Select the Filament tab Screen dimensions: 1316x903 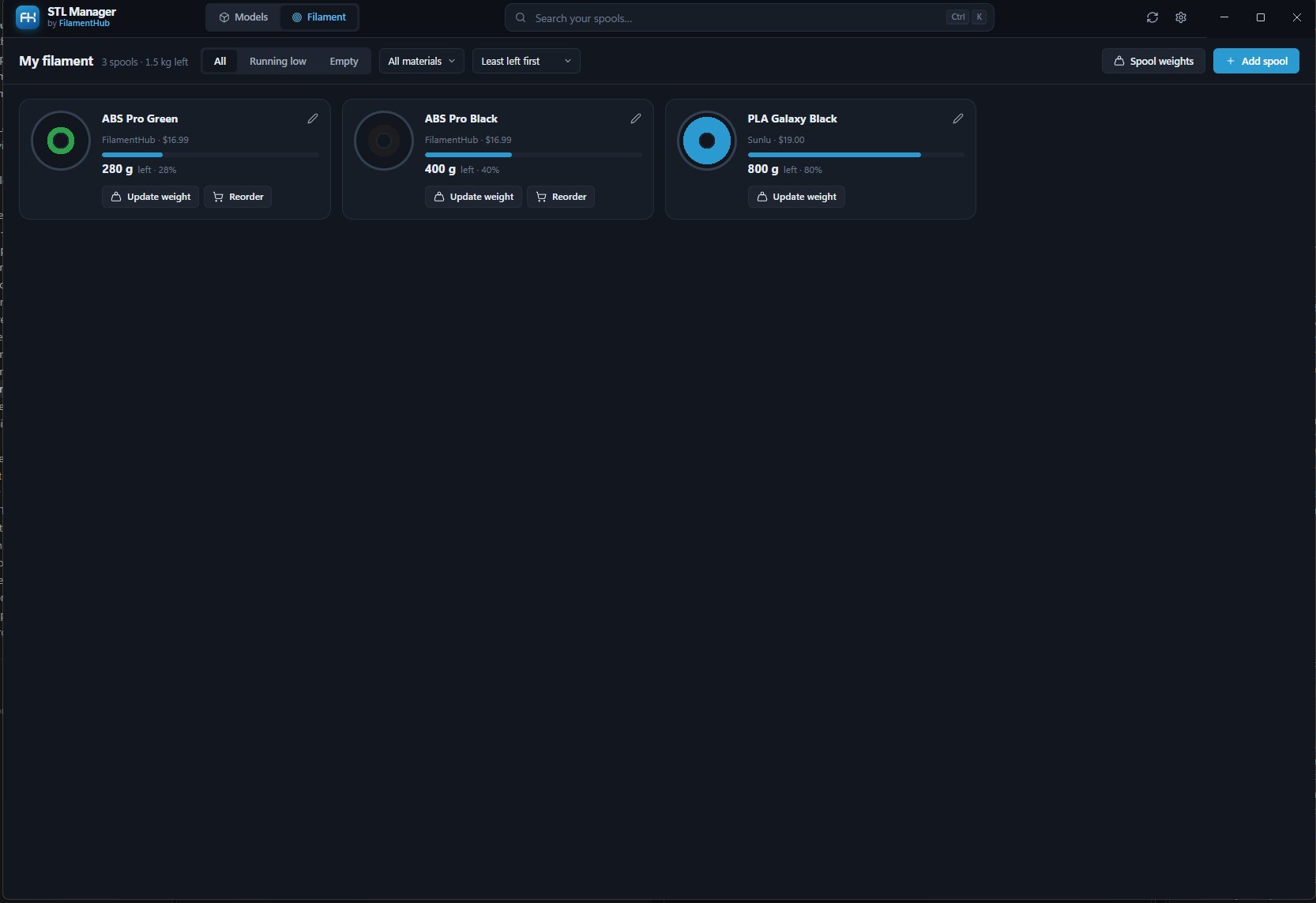[x=319, y=17]
